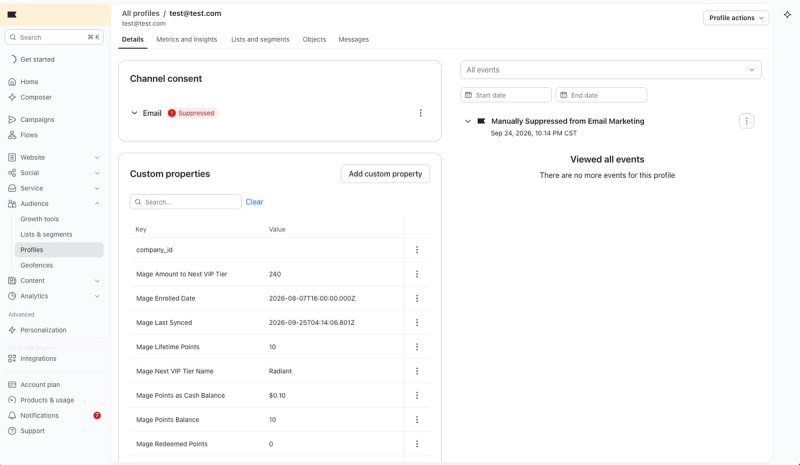Click the Start date field
Image resolution: width=800 pixels, height=465 pixels.
(x=506, y=95)
